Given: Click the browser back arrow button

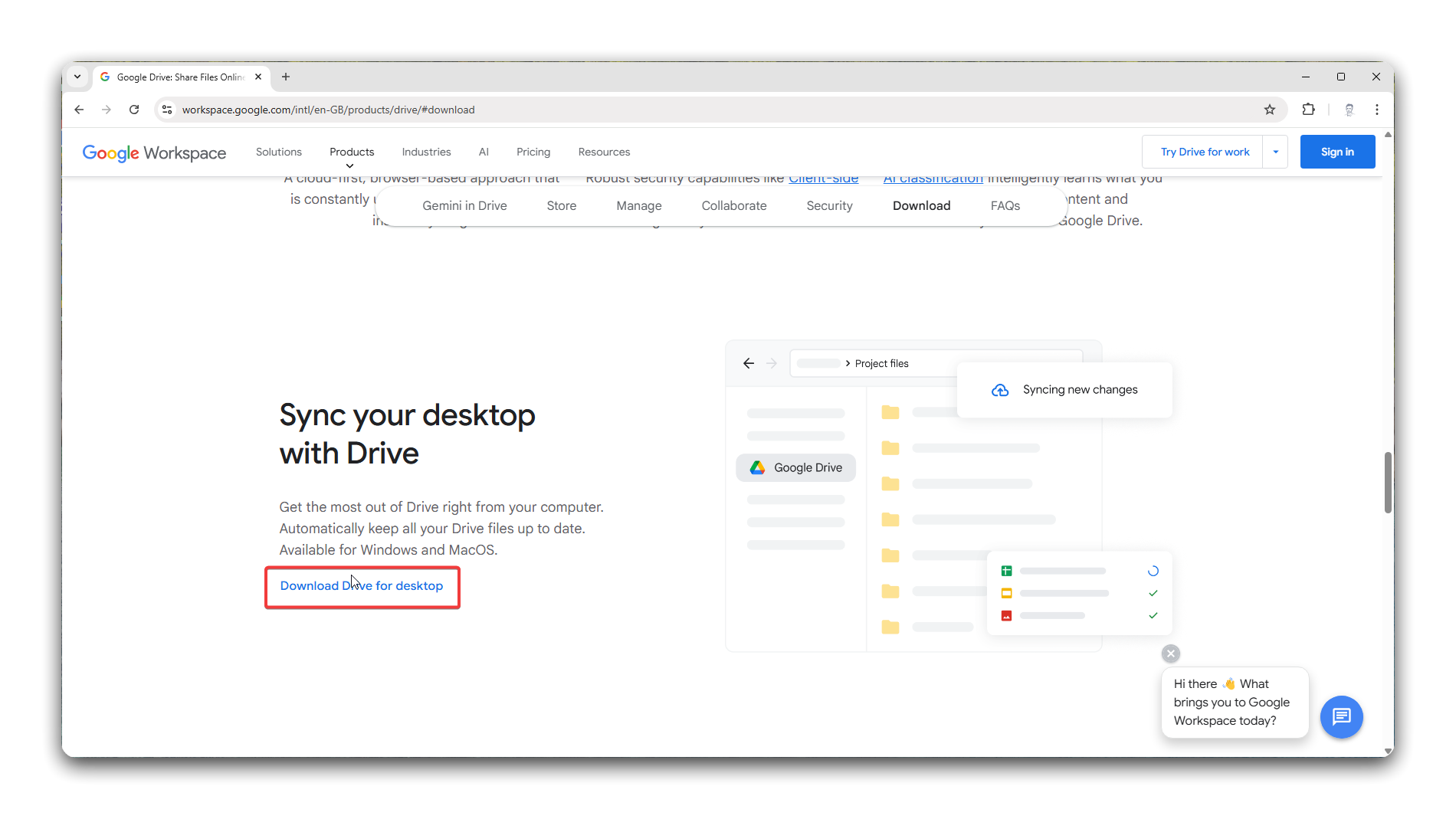Looking at the screenshot, I should (79, 110).
